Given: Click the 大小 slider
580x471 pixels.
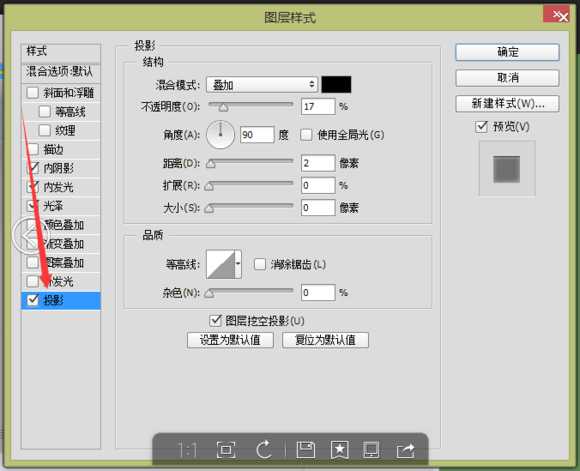Looking at the screenshot, I should [249, 208].
